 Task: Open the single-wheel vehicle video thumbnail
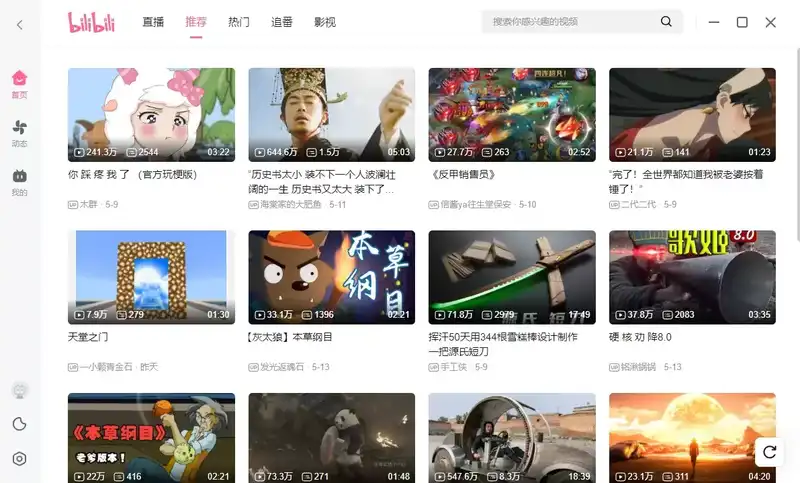(512, 438)
